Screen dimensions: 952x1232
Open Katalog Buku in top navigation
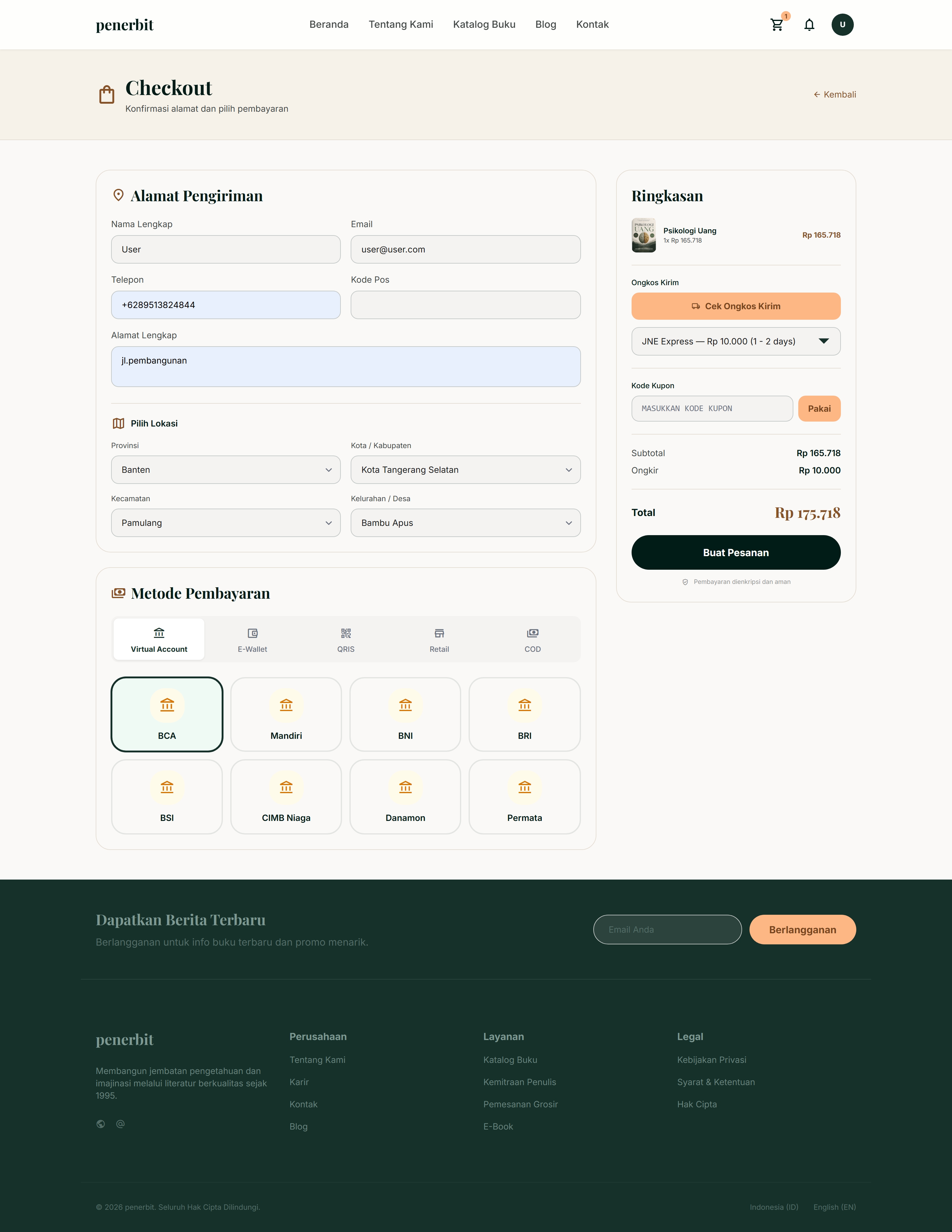tap(484, 24)
